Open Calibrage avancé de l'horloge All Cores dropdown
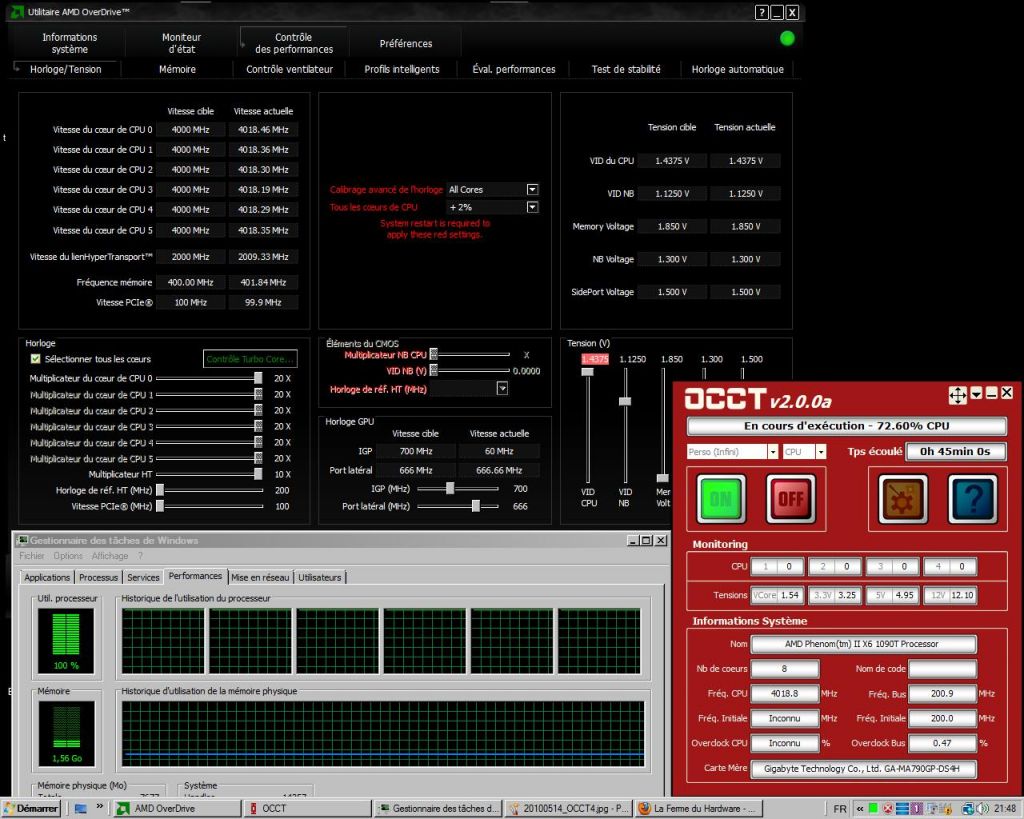 point(532,189)
